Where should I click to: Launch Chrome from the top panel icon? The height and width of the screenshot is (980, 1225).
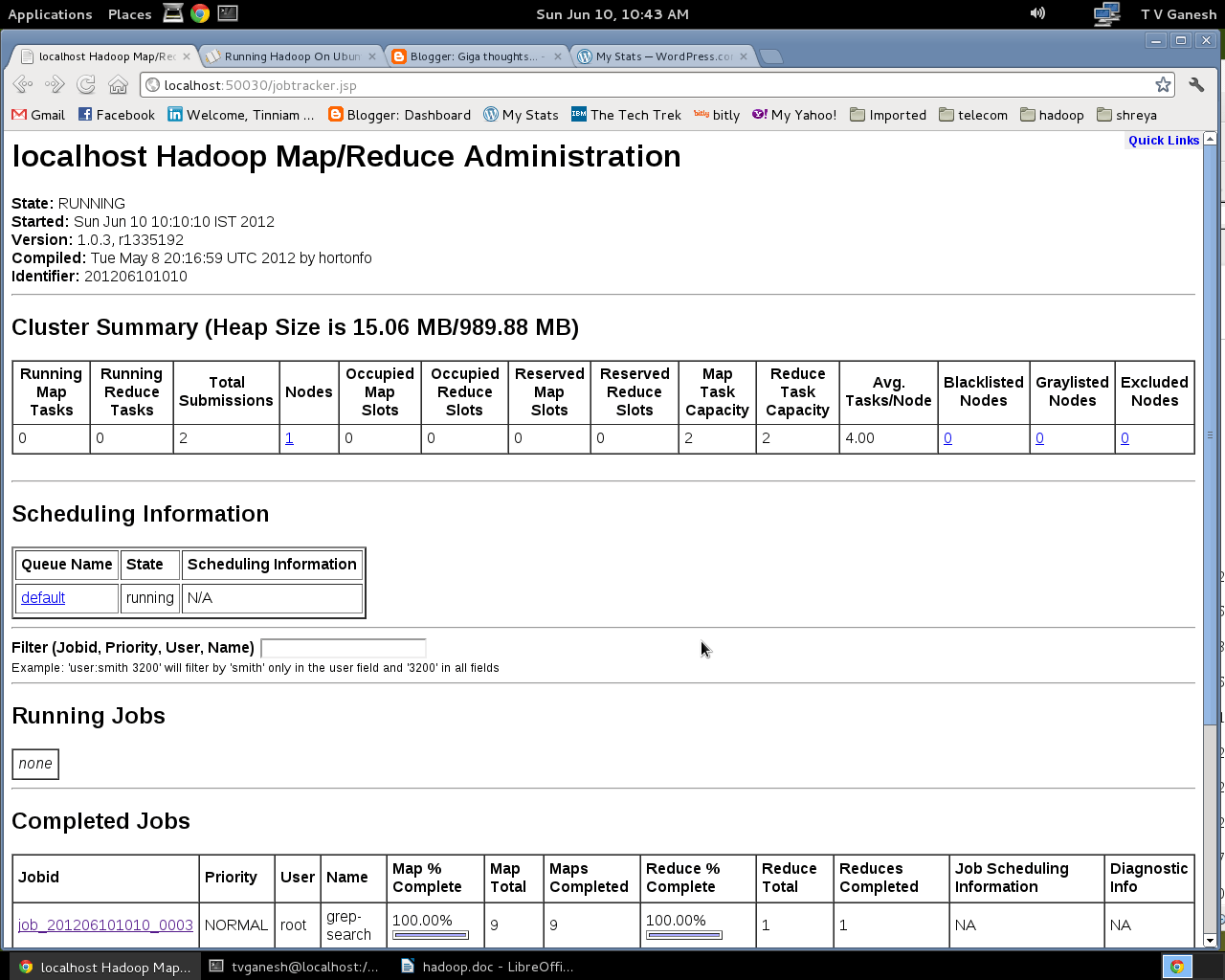coord(200,13)
